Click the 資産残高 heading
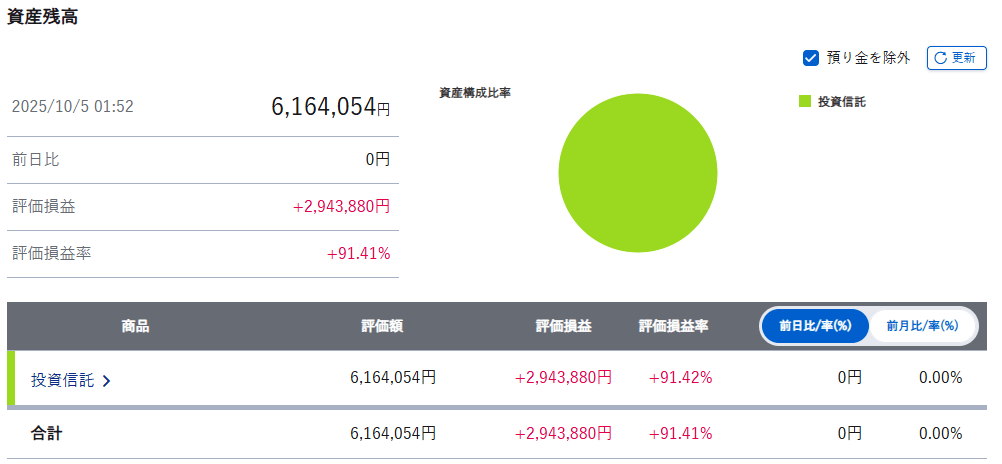 (43, 17)
